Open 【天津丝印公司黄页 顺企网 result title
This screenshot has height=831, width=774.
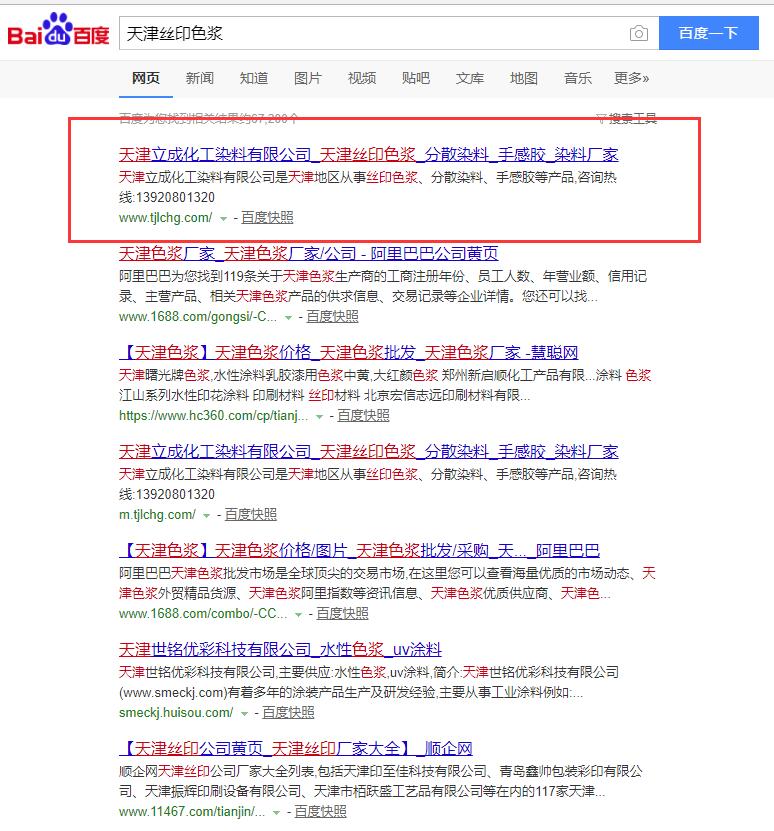(x=296, y=749)
